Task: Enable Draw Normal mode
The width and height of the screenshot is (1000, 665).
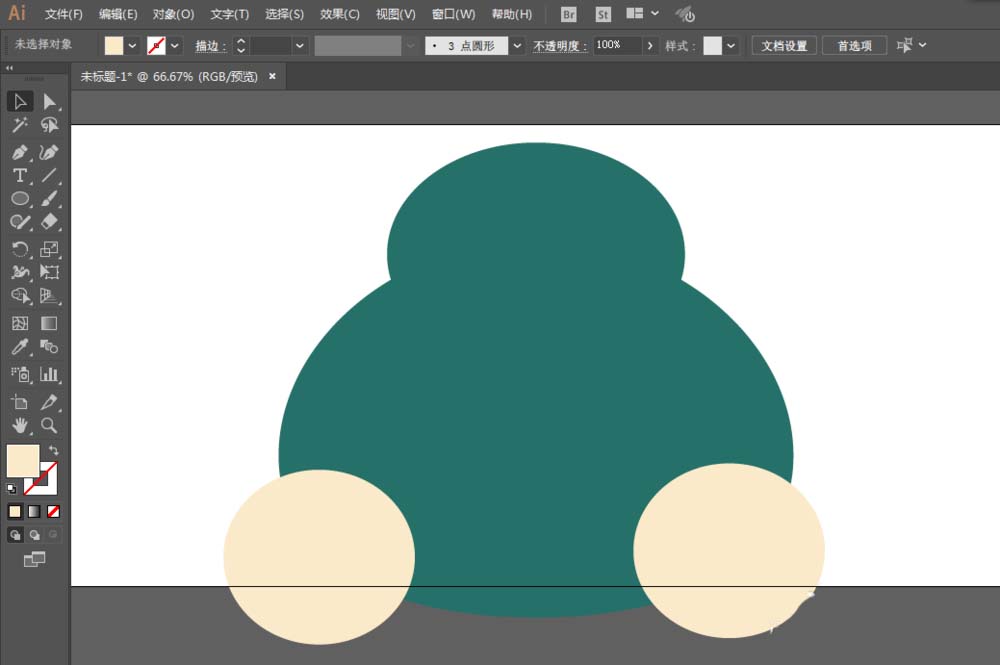Action: point(15,535)
